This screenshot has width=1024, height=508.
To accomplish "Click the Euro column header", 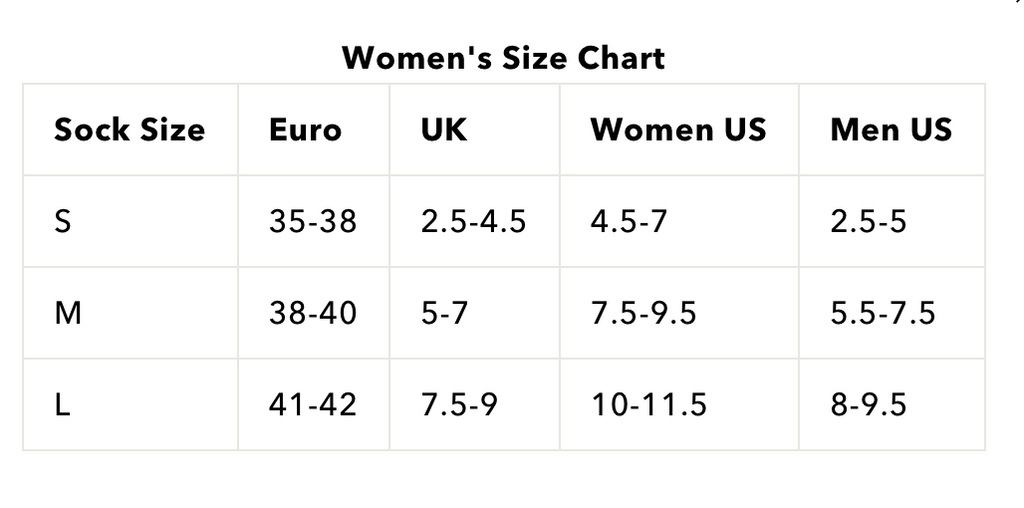I will tap(305, 130).
